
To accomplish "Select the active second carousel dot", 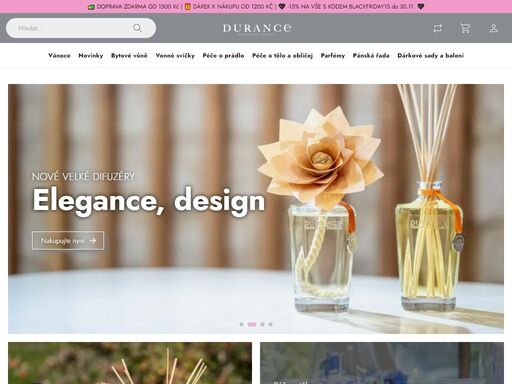I will click(252, 324).
